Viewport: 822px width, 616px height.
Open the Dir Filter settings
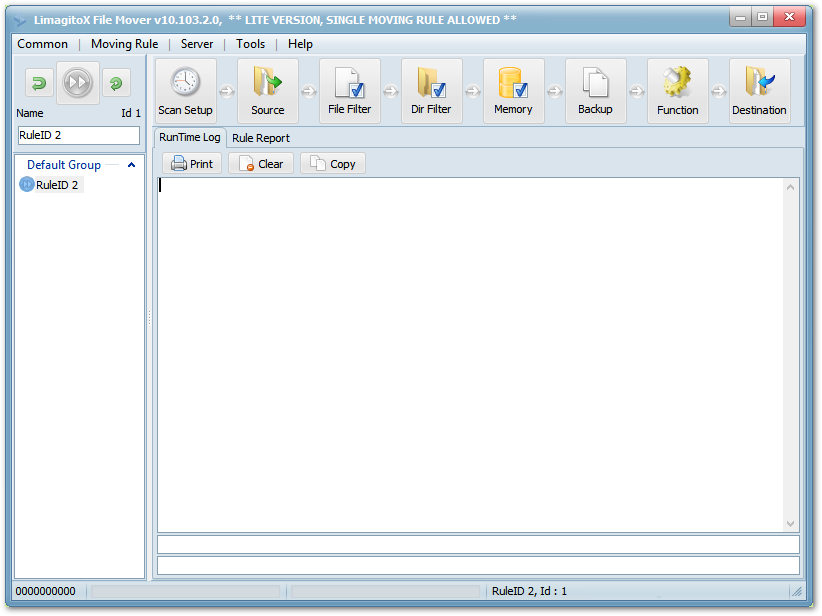pyautogui.click(x=431, y=91)
